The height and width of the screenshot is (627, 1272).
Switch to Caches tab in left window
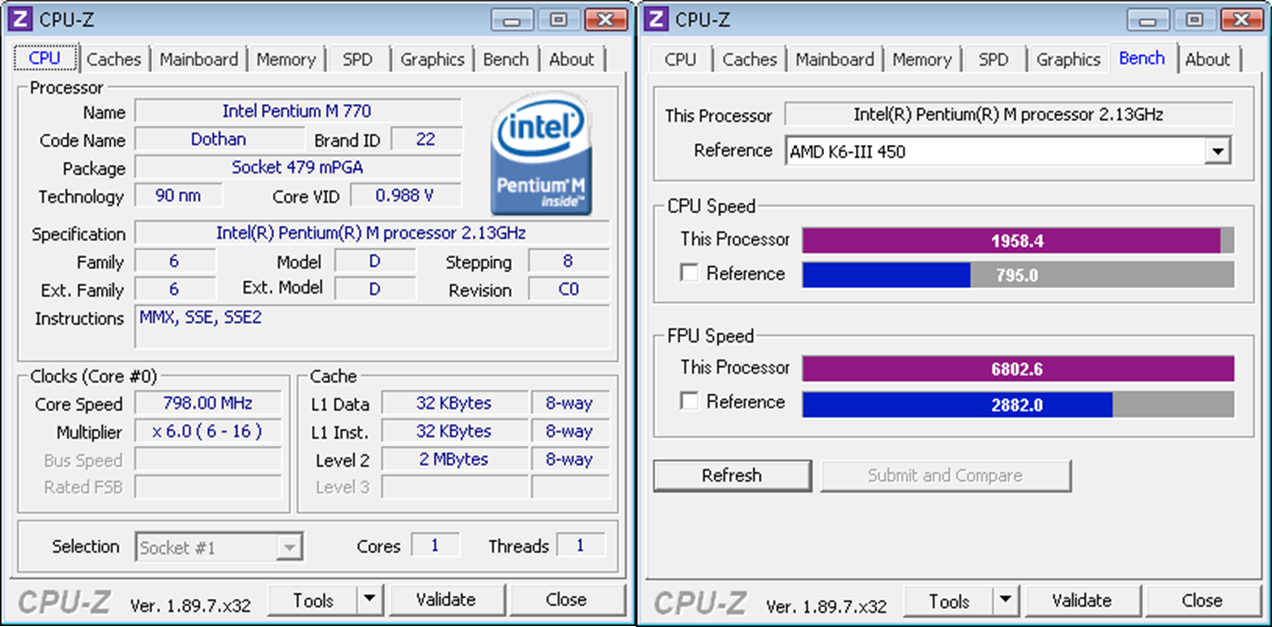(113, 59)
